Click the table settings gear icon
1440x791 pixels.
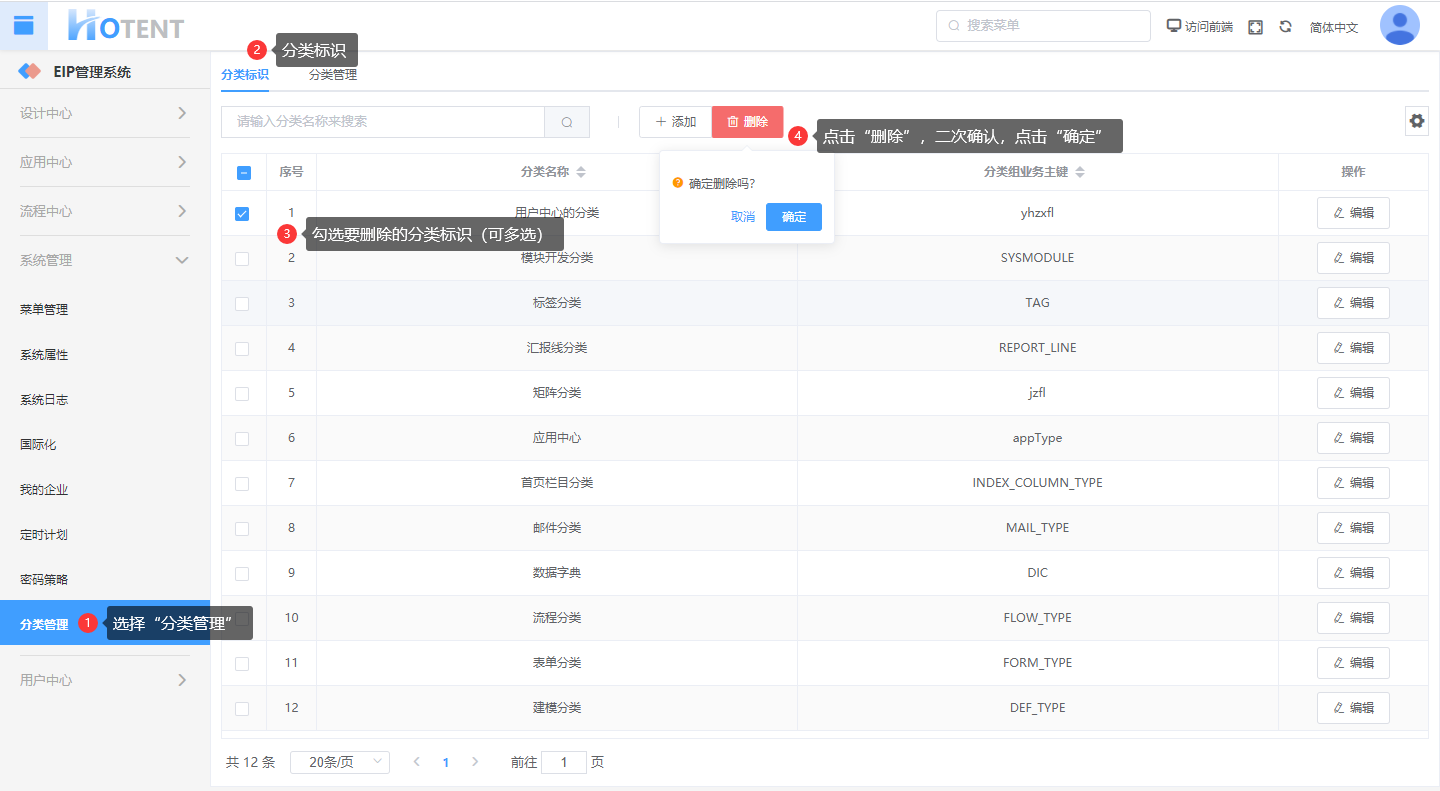coord(1416,121)
